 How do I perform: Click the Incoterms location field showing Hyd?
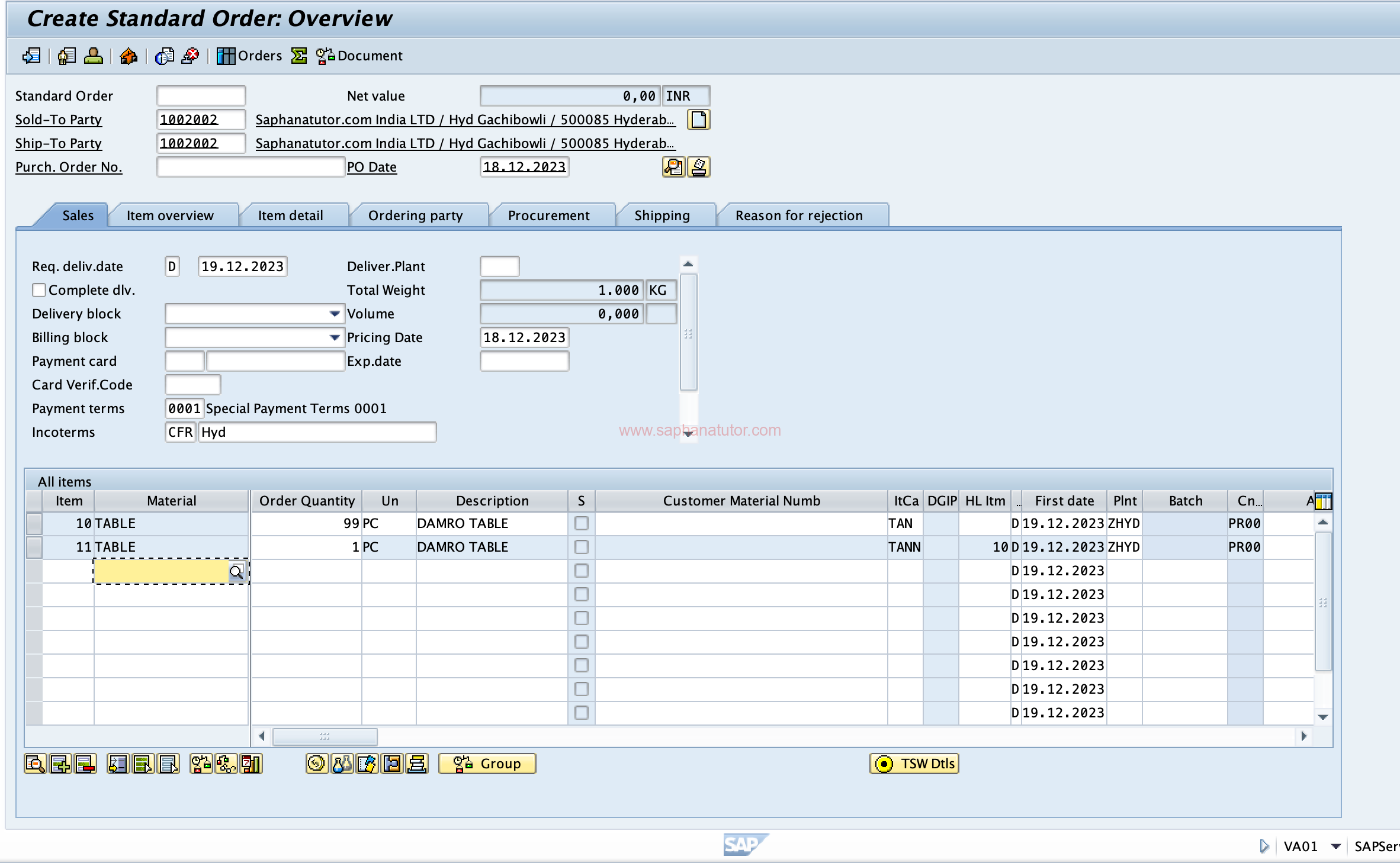point(317,432)
